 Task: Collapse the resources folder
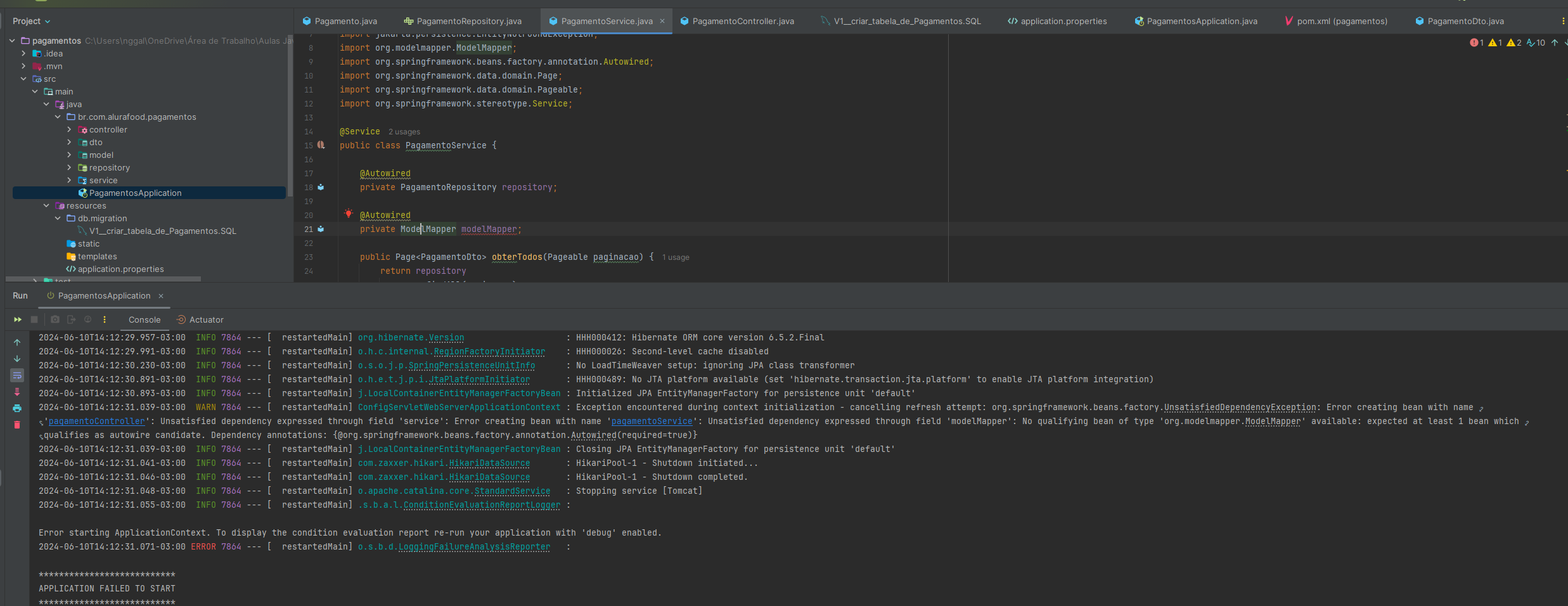click(46, 205)
